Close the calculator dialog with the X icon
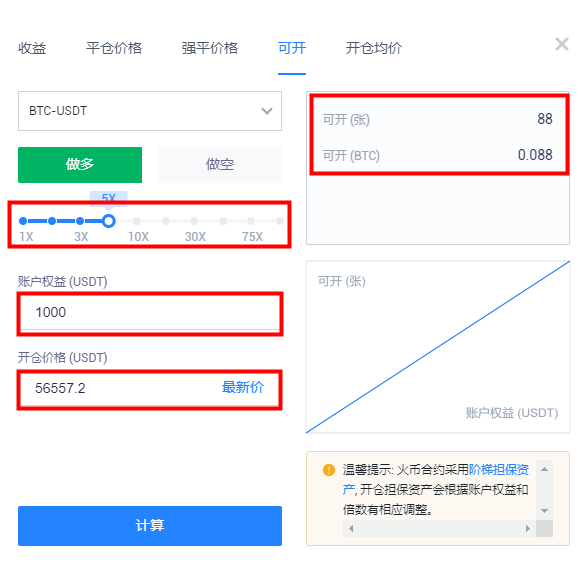Viewport: 584px width, 565px height. point(562,44)
